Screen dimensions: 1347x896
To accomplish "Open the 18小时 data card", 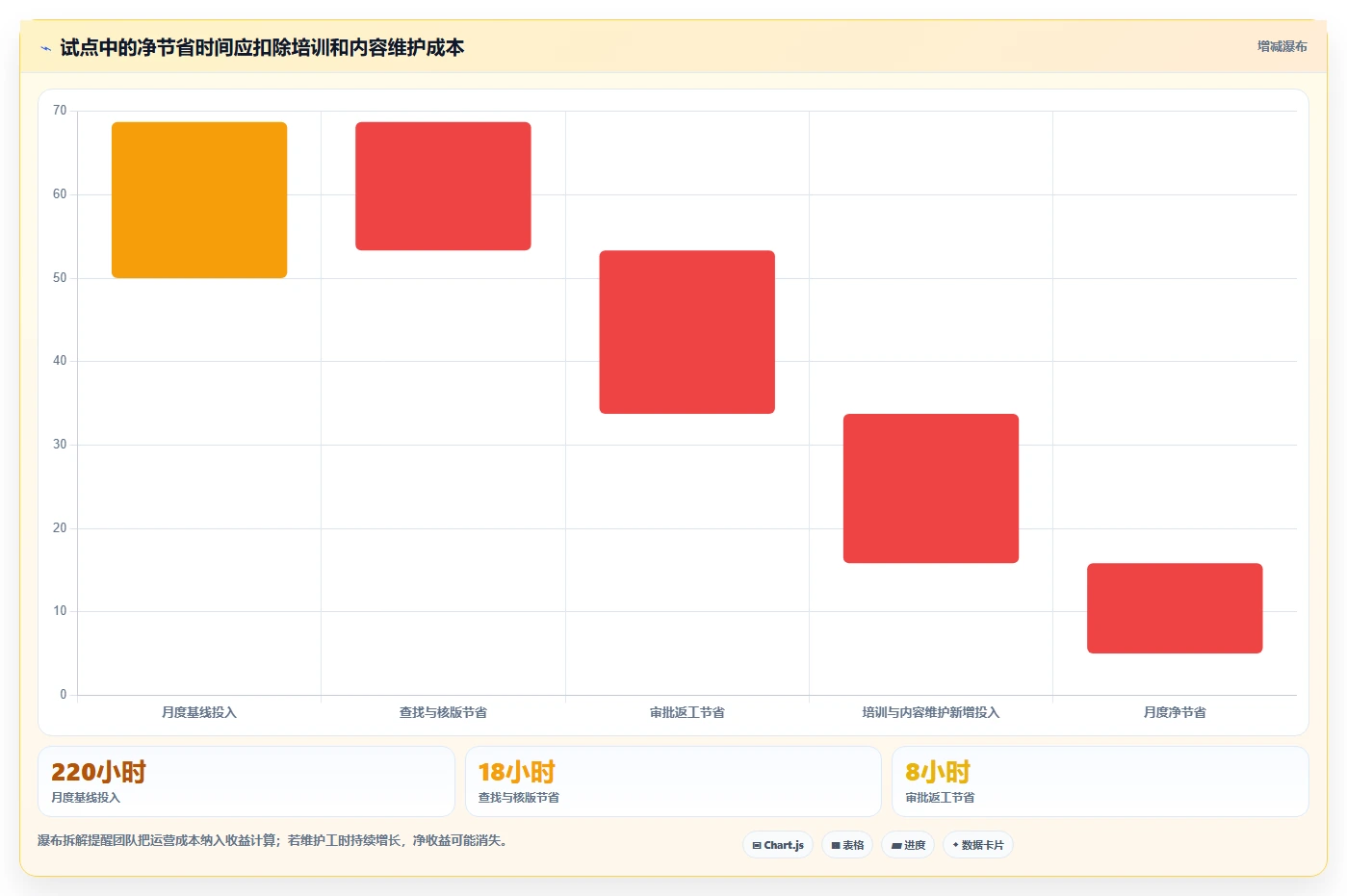I will click(673, 781).
